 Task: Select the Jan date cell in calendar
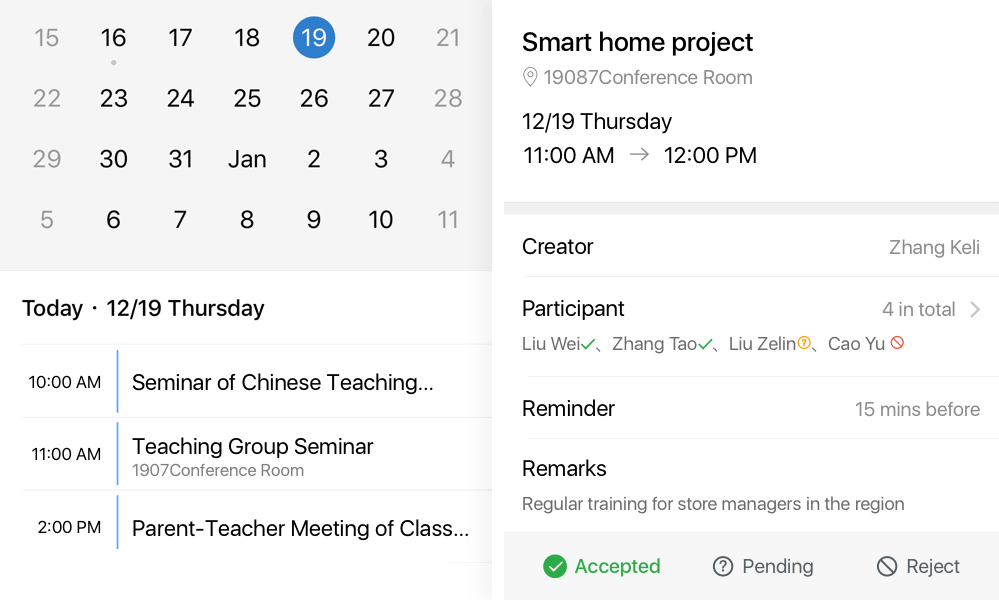click(247, 159)
